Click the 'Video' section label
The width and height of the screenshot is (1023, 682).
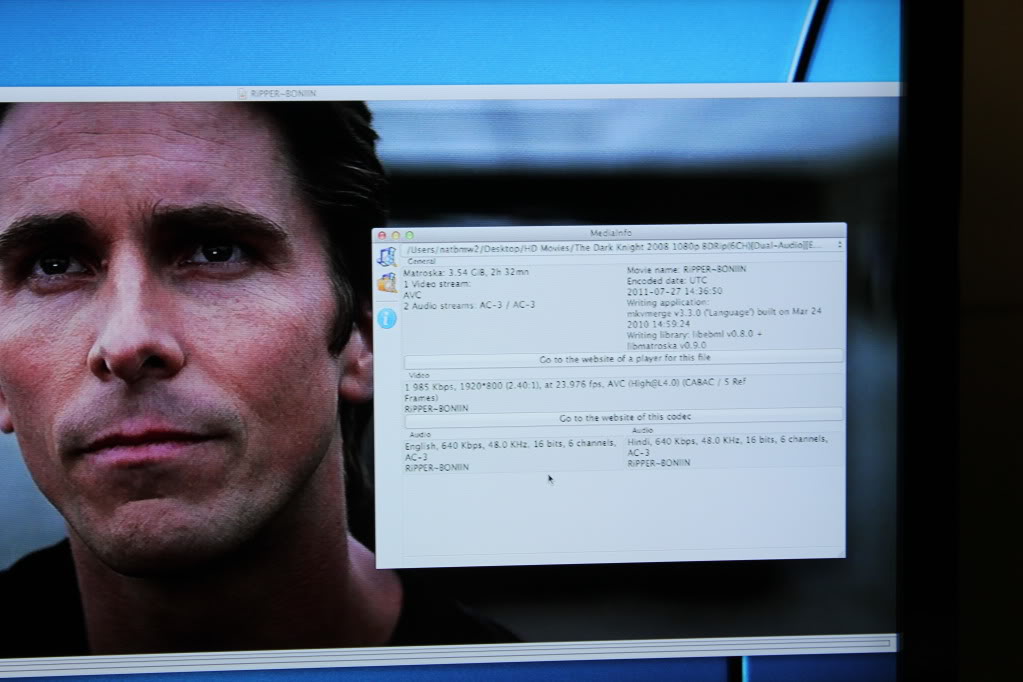point(419,375)
